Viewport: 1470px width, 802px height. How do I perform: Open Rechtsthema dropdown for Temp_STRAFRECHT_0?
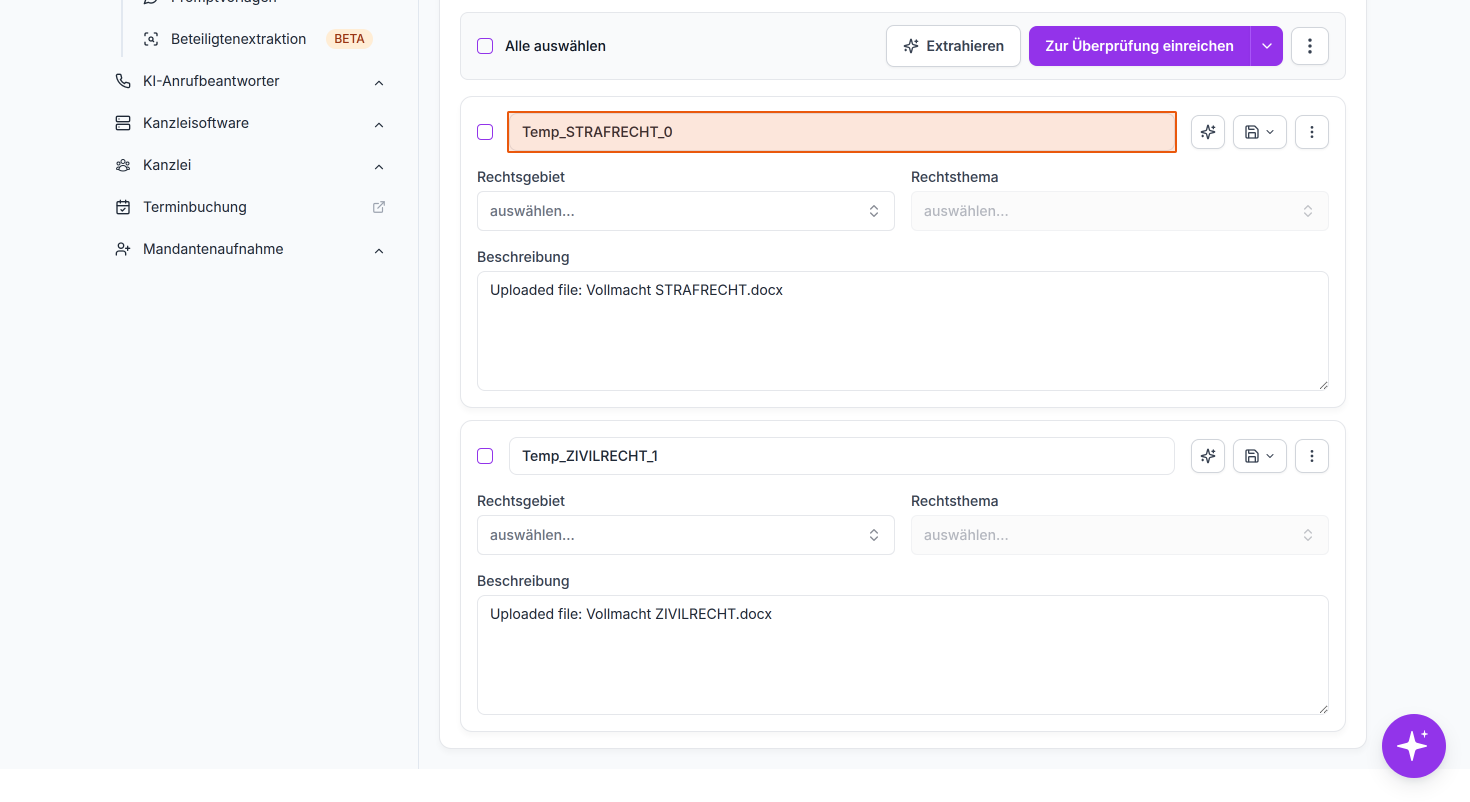point(1120,211)
